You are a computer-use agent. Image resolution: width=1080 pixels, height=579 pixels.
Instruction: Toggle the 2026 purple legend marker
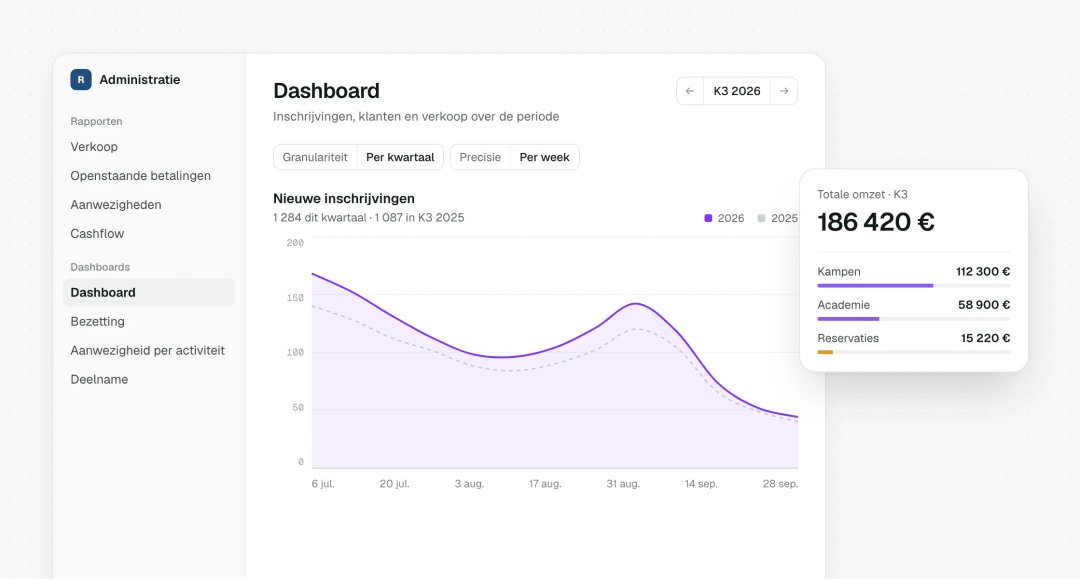click(x=708, y=218)
